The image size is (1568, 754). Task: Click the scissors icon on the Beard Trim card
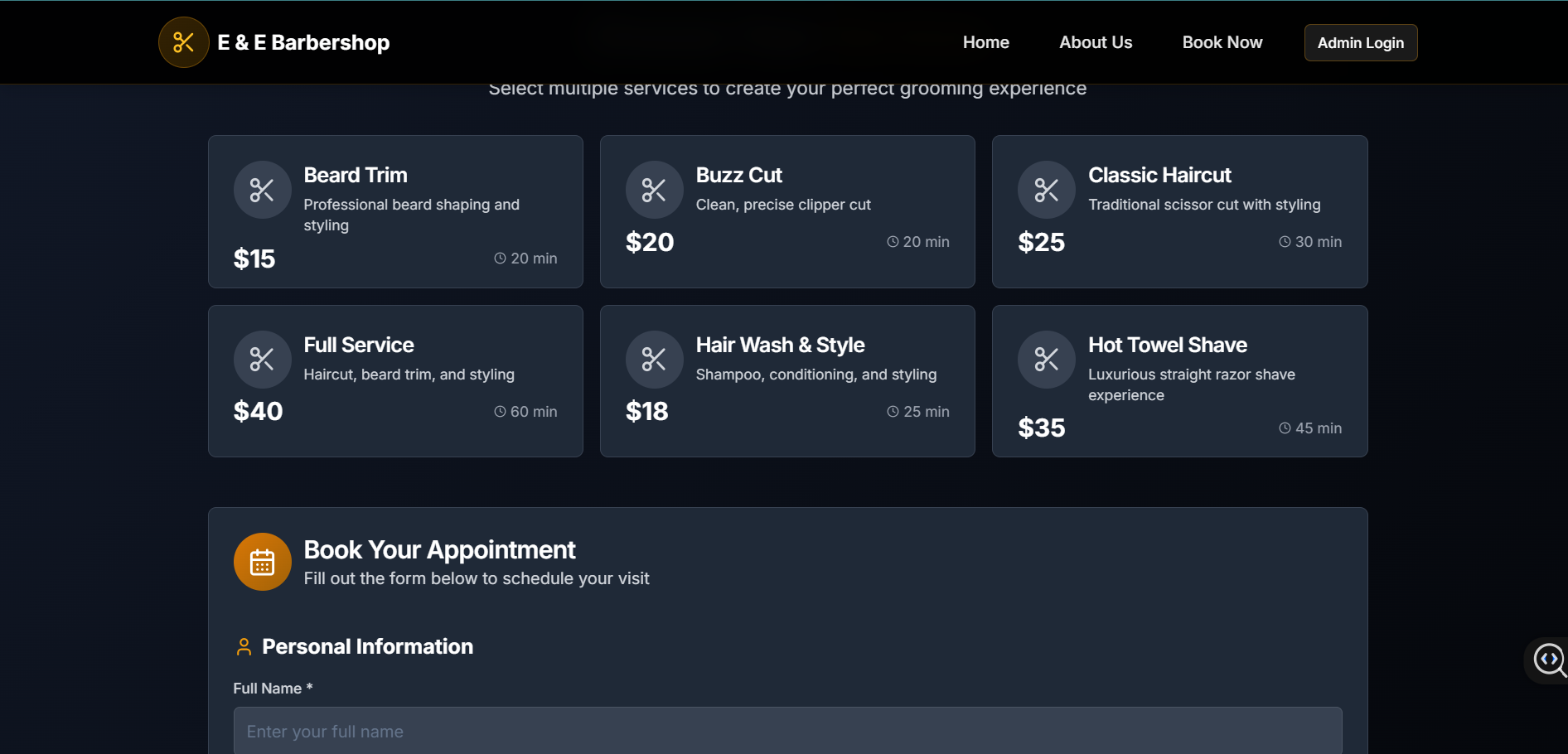262,190
